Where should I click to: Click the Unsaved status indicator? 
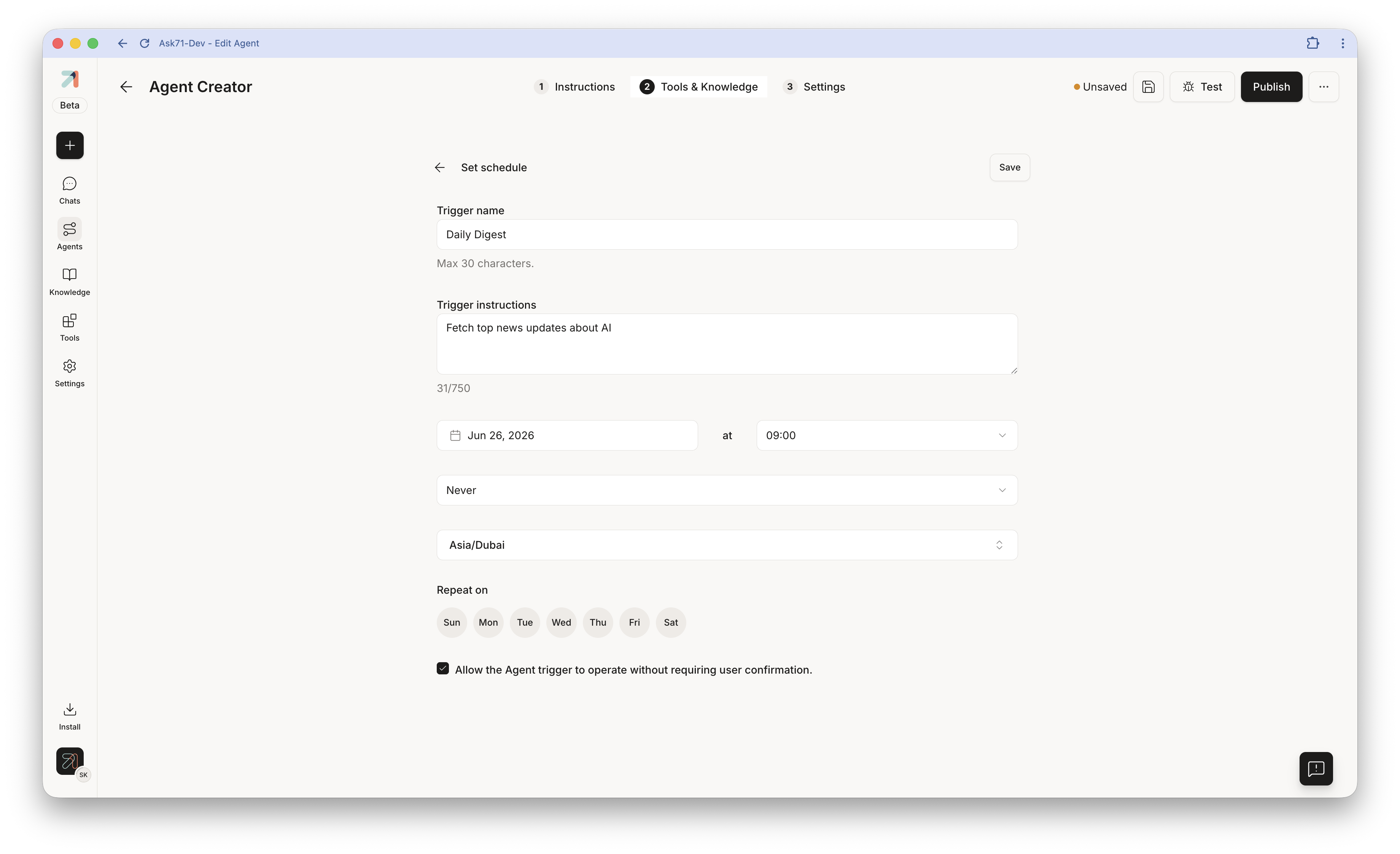1100,87
